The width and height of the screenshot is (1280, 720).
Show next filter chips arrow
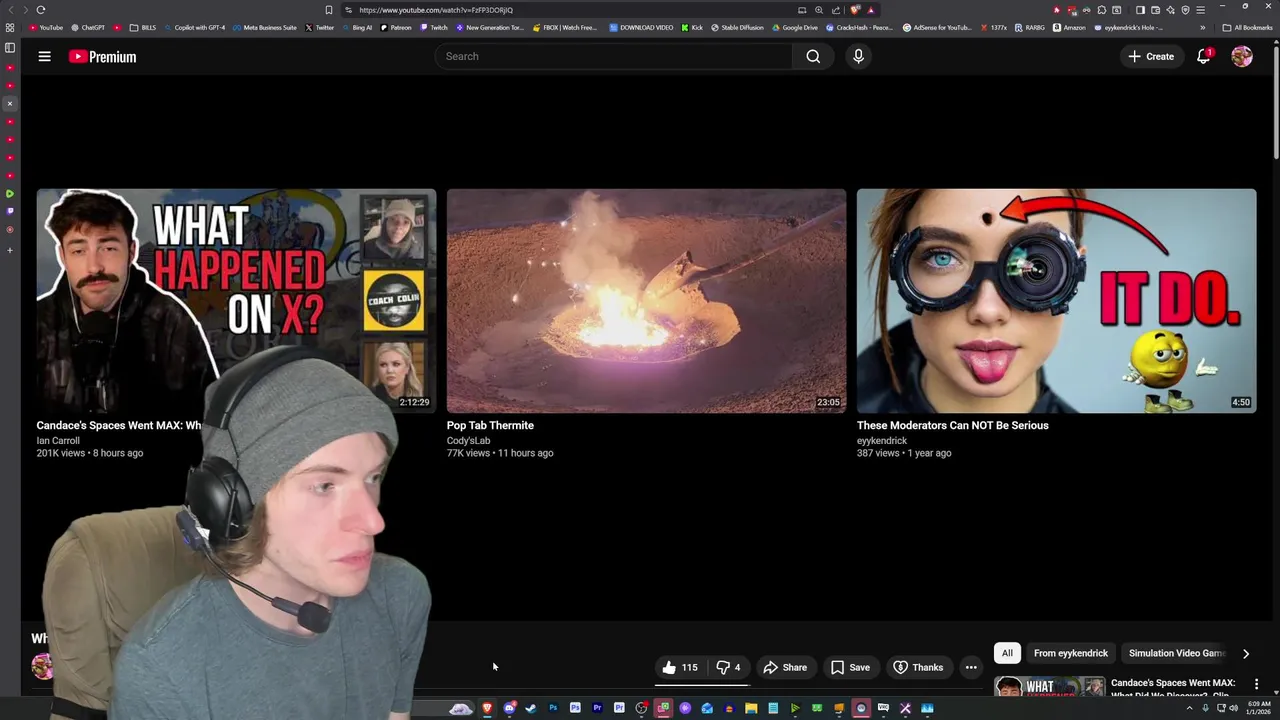tap(1246, 654)
